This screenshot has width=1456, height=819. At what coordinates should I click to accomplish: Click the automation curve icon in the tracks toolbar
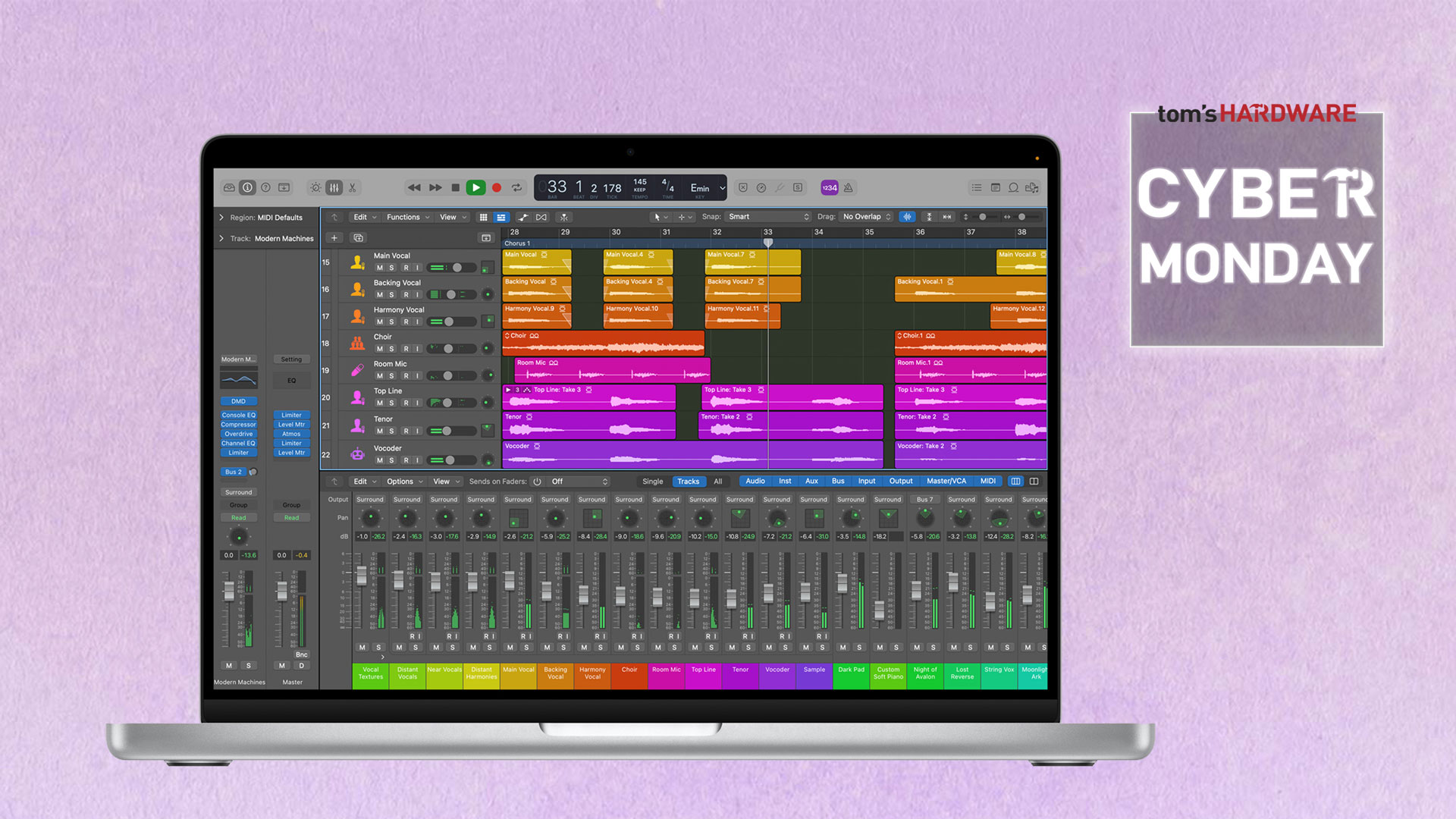point(523,217)
